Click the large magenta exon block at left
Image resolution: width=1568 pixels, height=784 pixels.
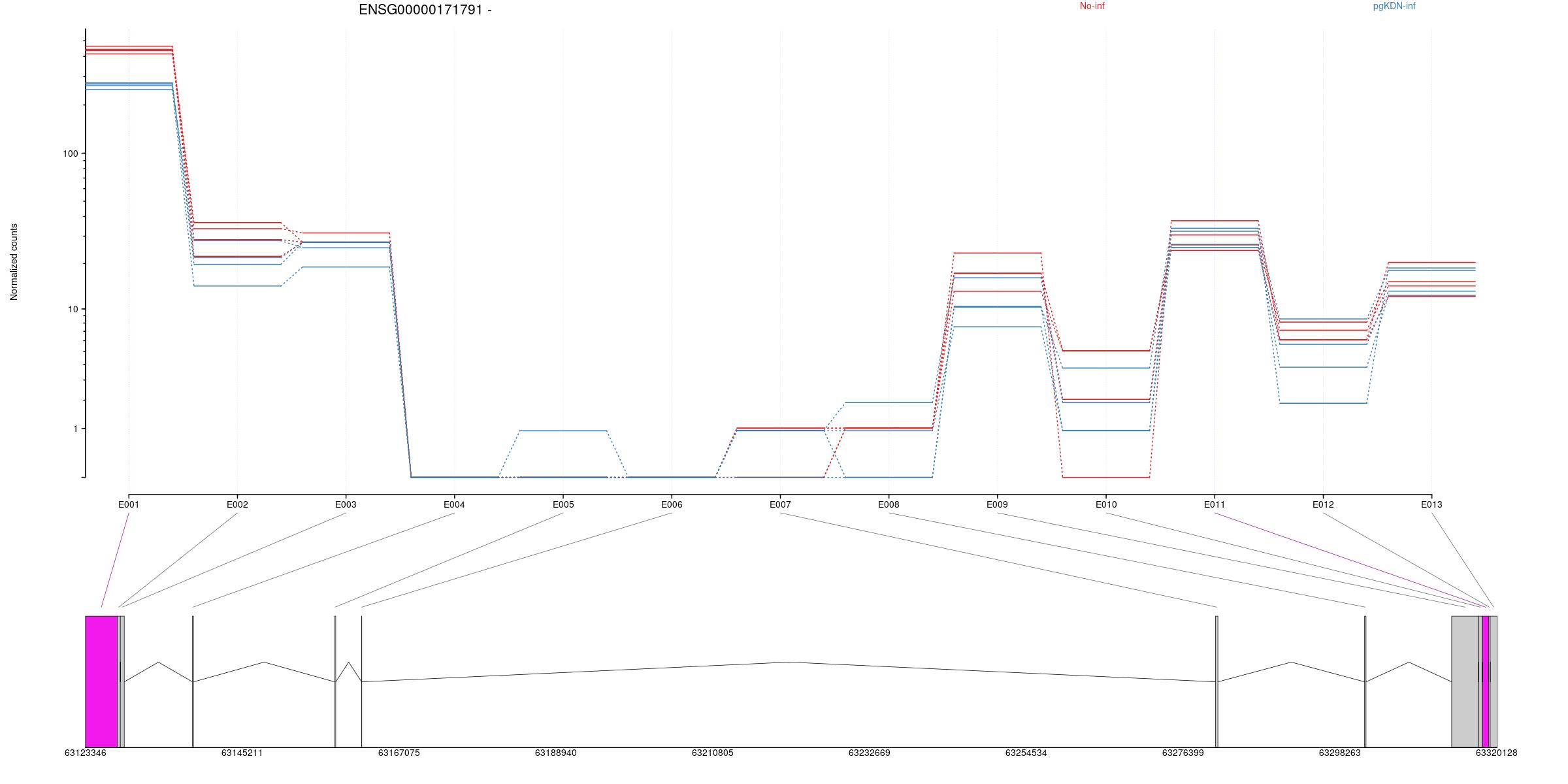pyautogui.click(x=101, y=681)
